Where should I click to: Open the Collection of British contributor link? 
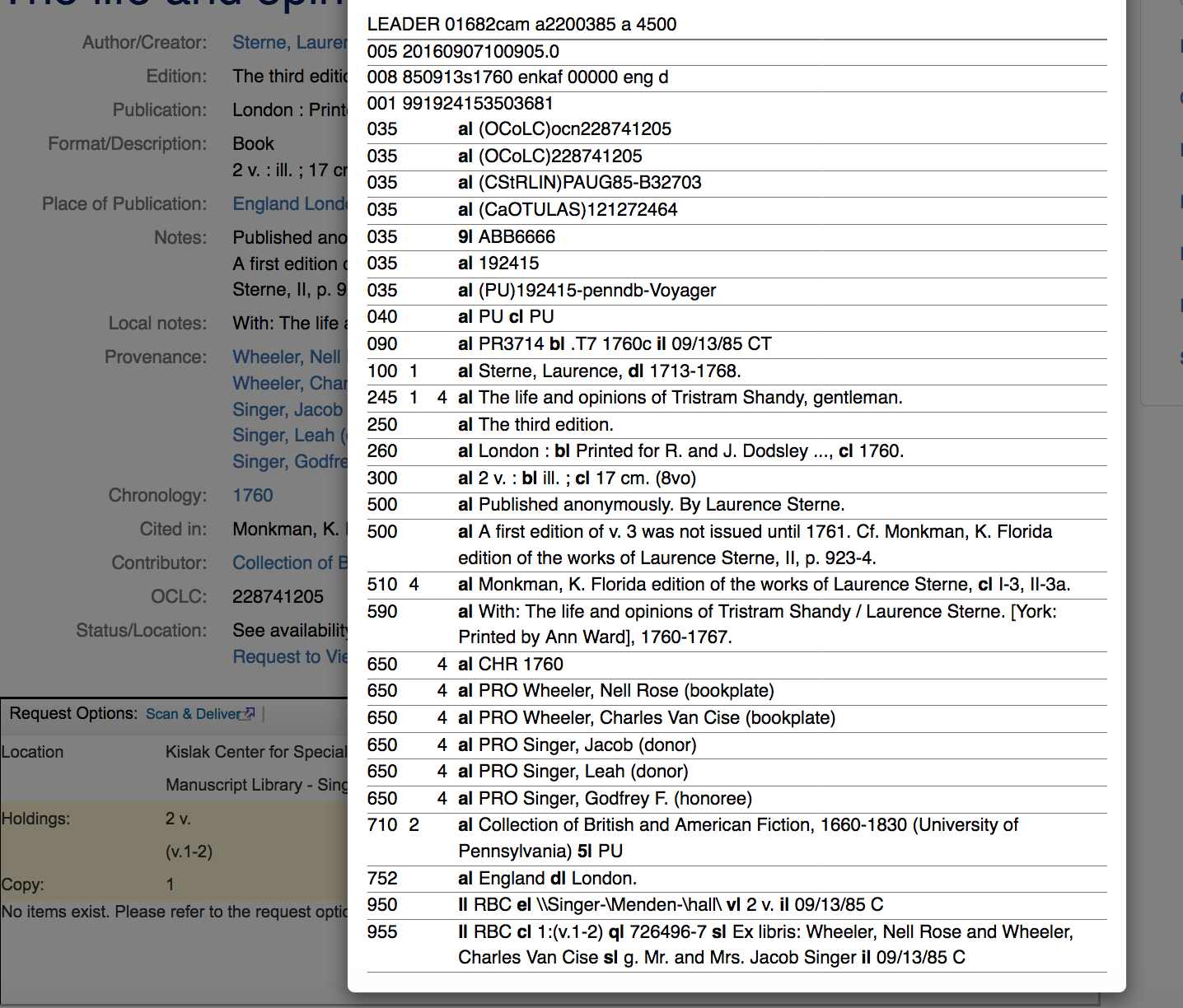pos(290,563)
